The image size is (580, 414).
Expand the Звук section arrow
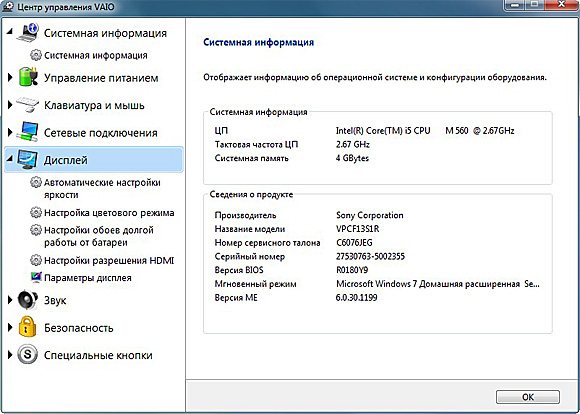10,300
